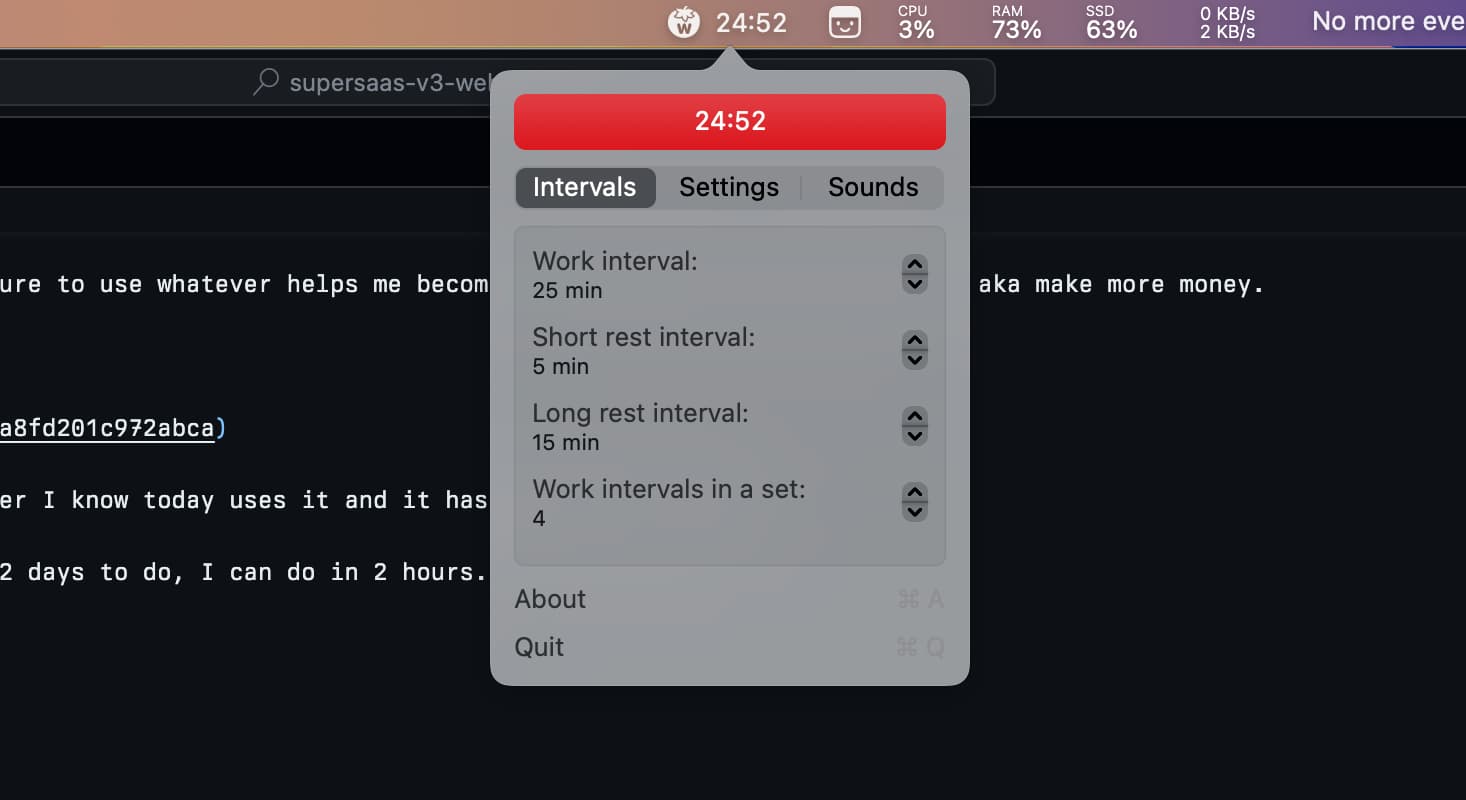Raise the Long rest interval duration

coord(914,417)
